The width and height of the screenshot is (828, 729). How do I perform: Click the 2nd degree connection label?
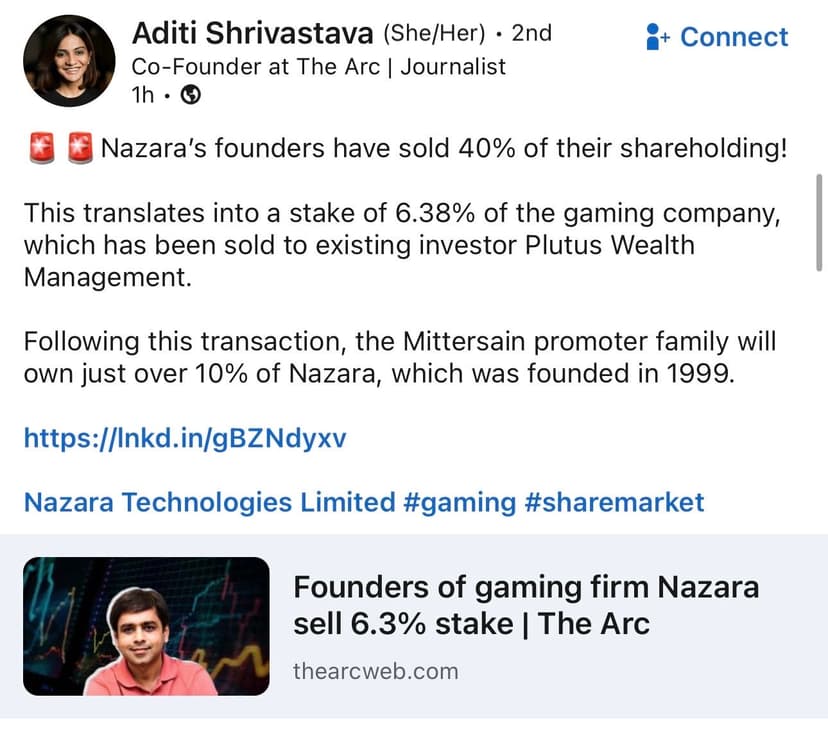531,33
